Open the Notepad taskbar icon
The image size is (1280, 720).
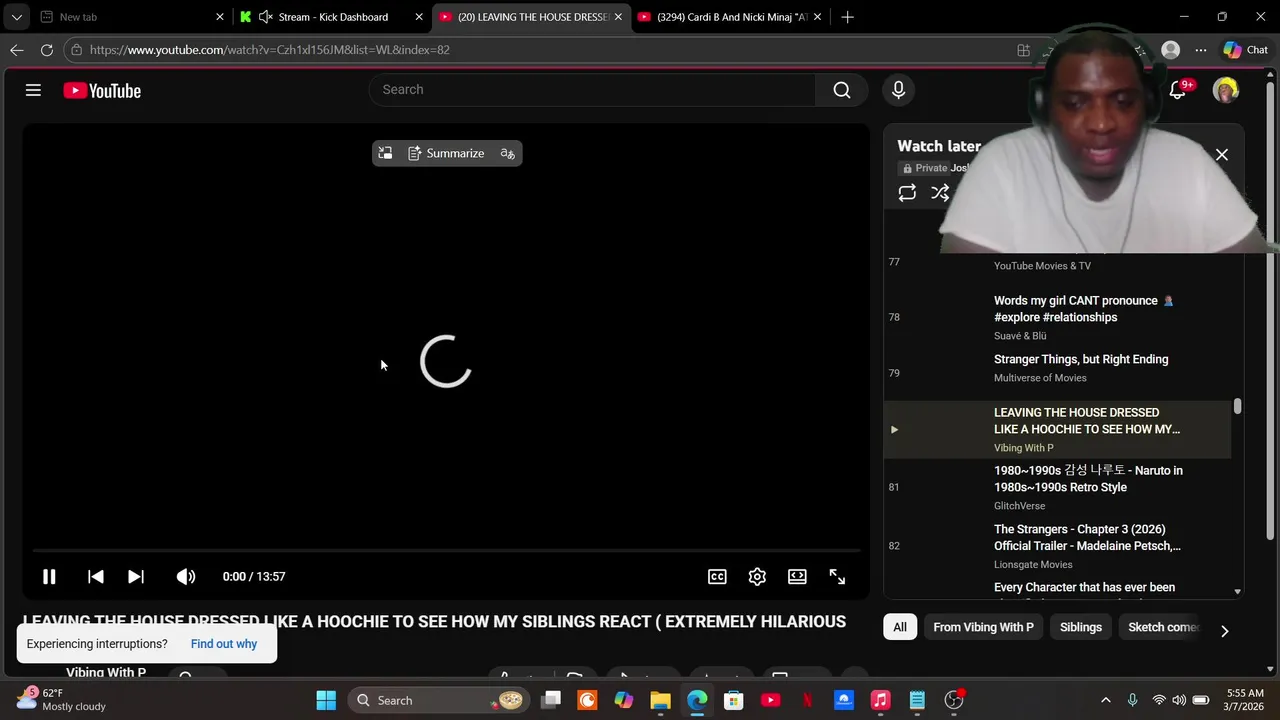point(917,700)
